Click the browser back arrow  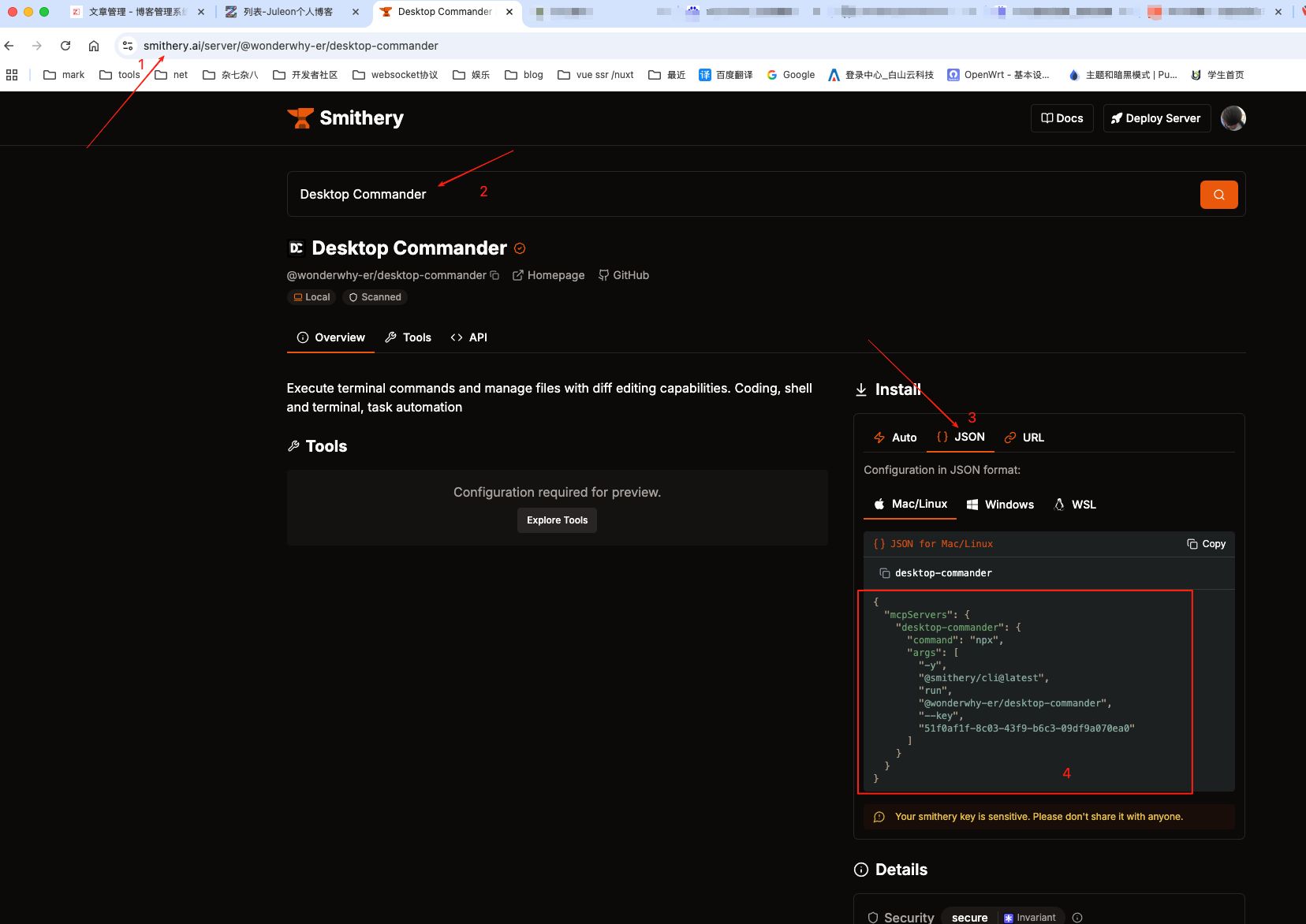pos(9,46)
